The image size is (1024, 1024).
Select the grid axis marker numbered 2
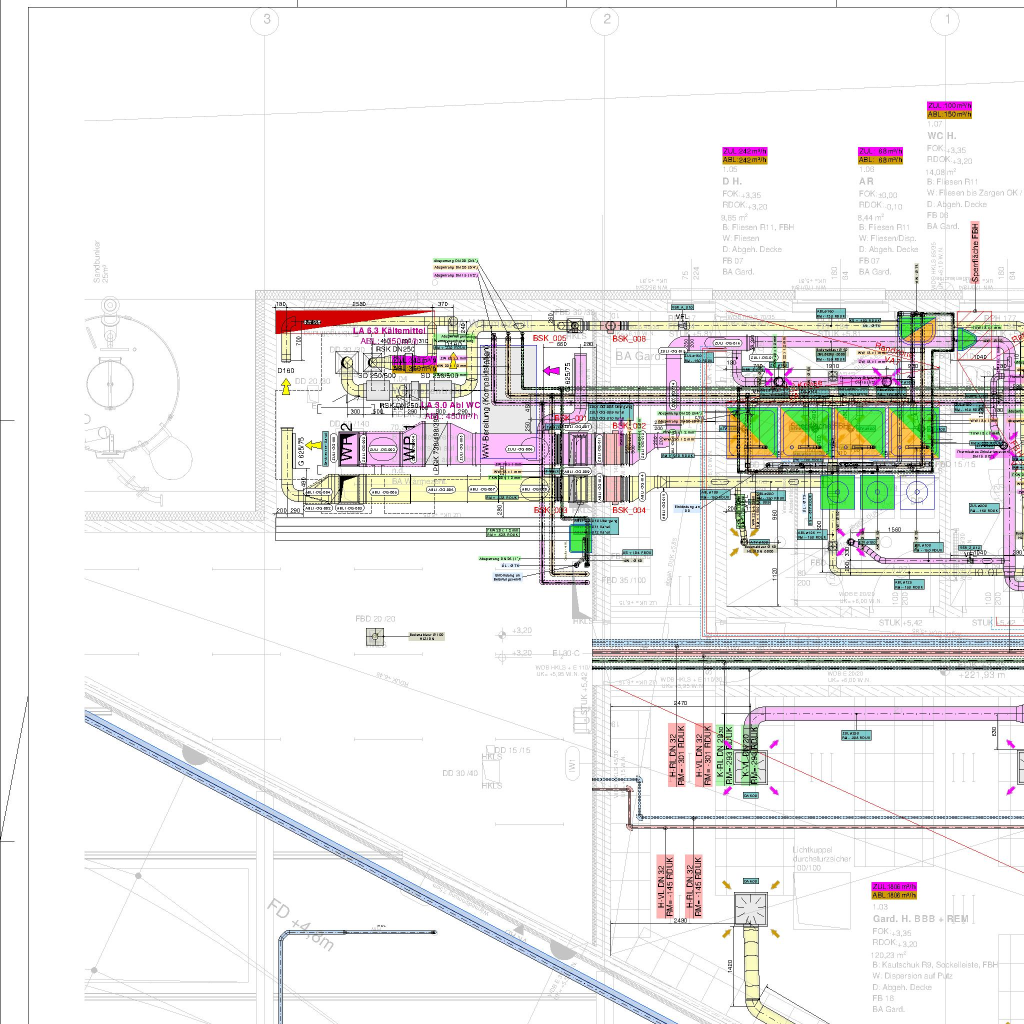click(x=605, y=19)
